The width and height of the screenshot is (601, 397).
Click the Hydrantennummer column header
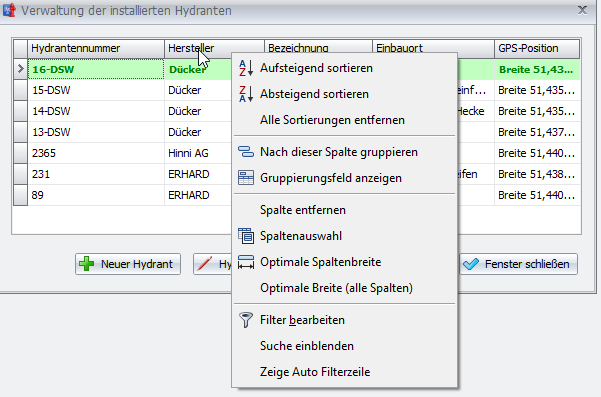click(96, 49)
